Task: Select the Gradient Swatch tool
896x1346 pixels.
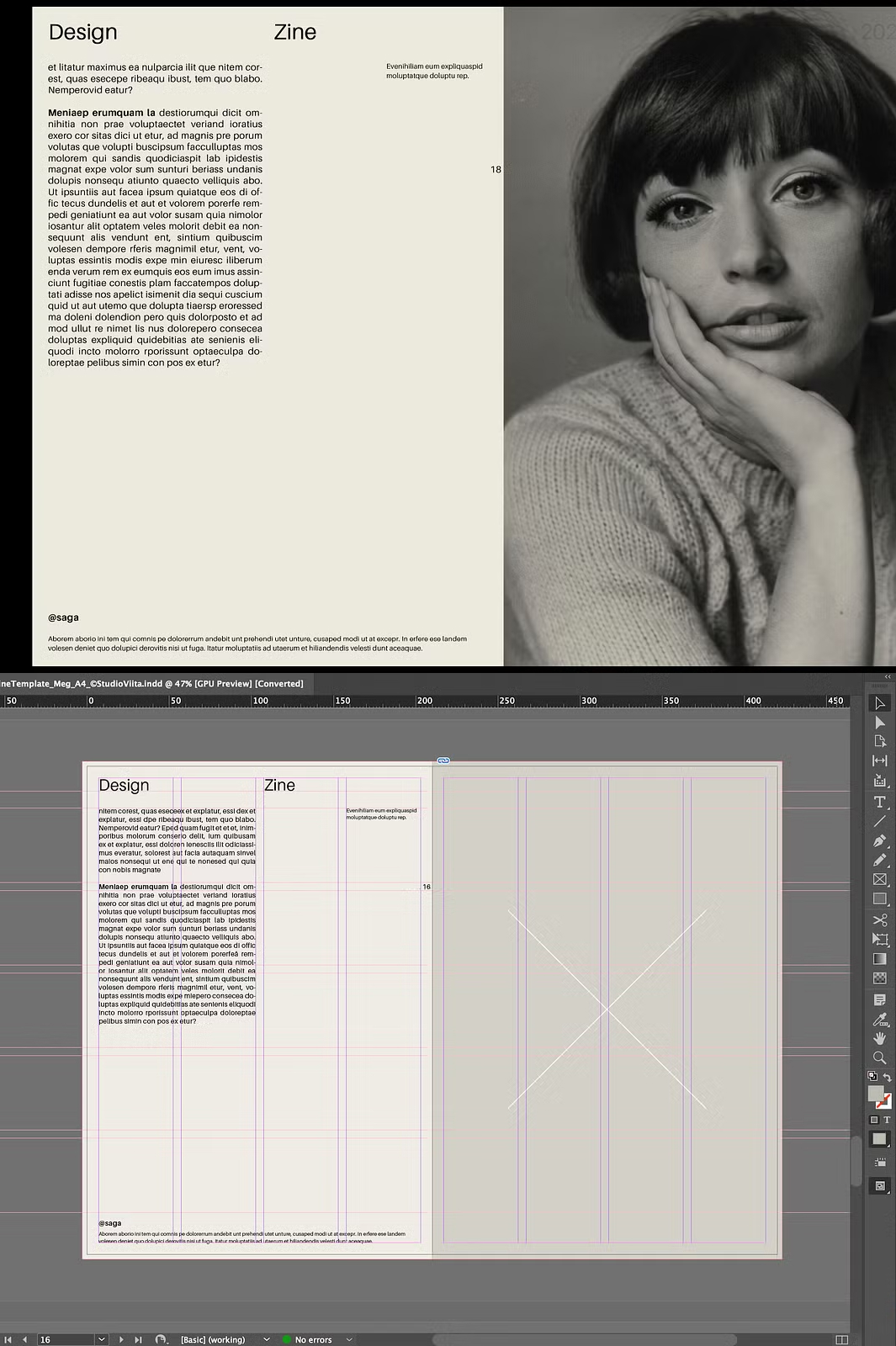Action: point(880,958)
